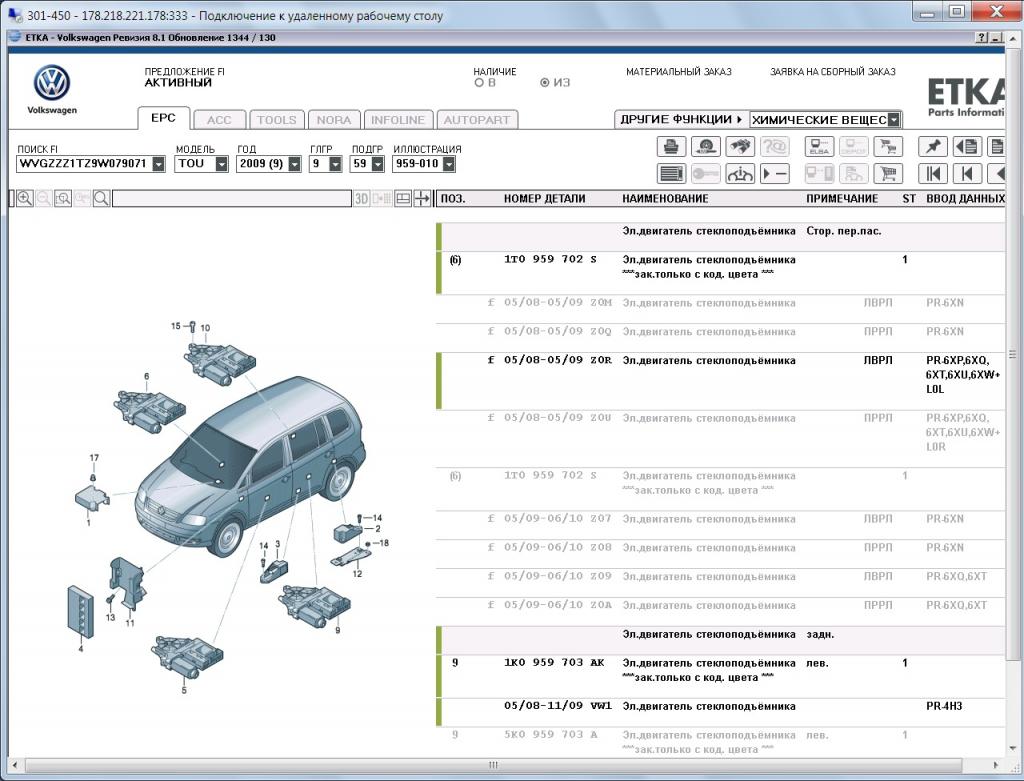Click the ELBA monitor icon
The width and height of the screenshot is (1024, 781).
pyautogui.click(x=819, y=146)
